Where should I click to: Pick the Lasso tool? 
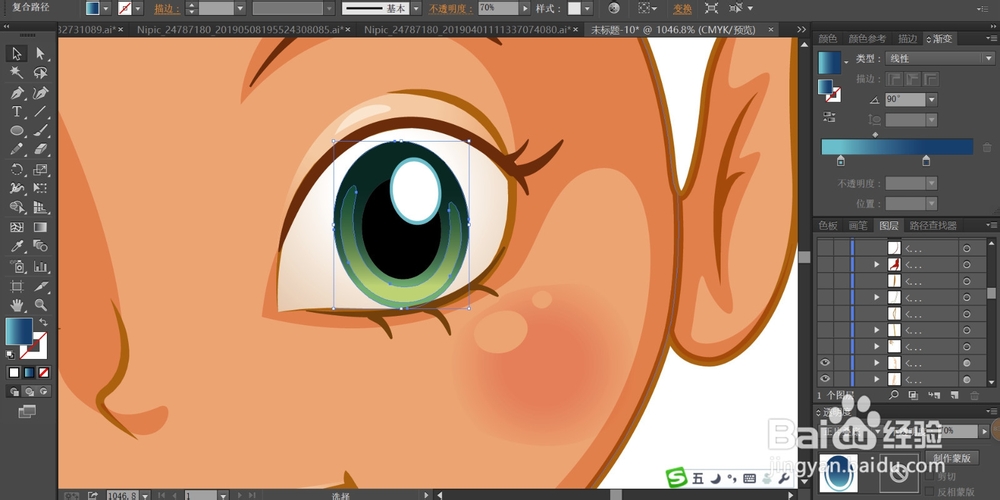[40, 73]
